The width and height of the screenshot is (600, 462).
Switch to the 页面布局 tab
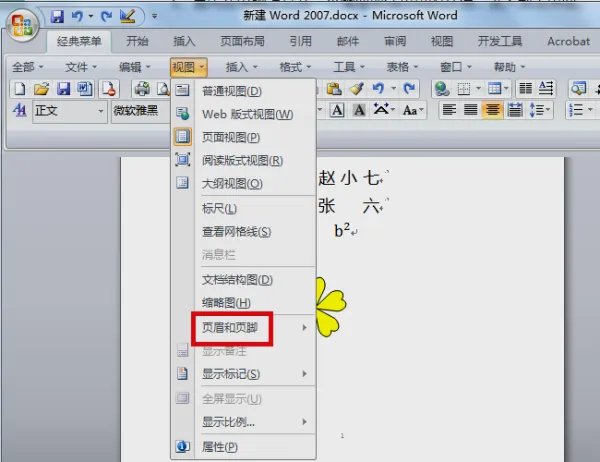[x=243, y=41]
